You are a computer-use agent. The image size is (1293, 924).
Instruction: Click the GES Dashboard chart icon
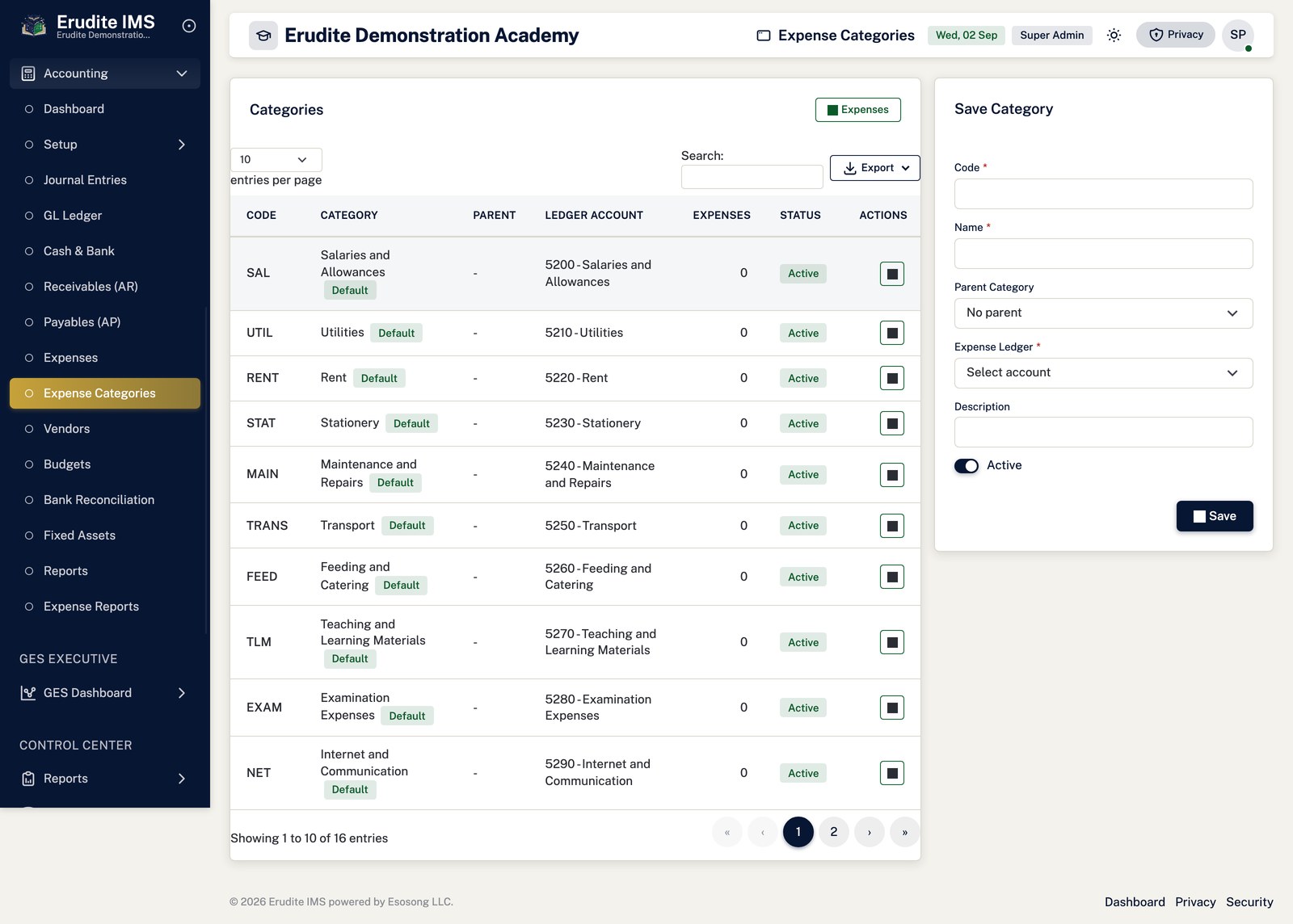point(28,693)
